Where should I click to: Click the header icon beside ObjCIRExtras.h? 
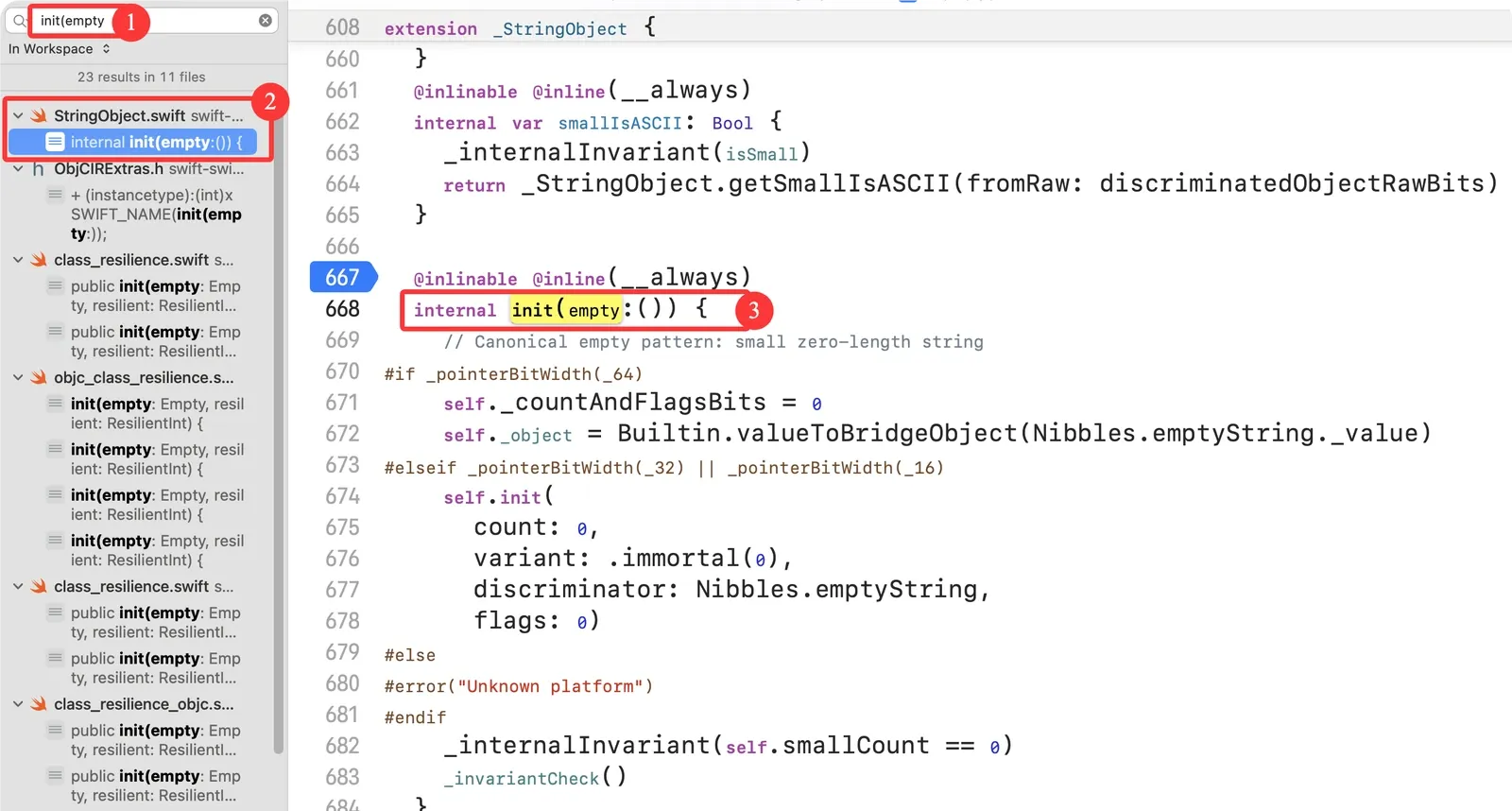coord(39,169)
